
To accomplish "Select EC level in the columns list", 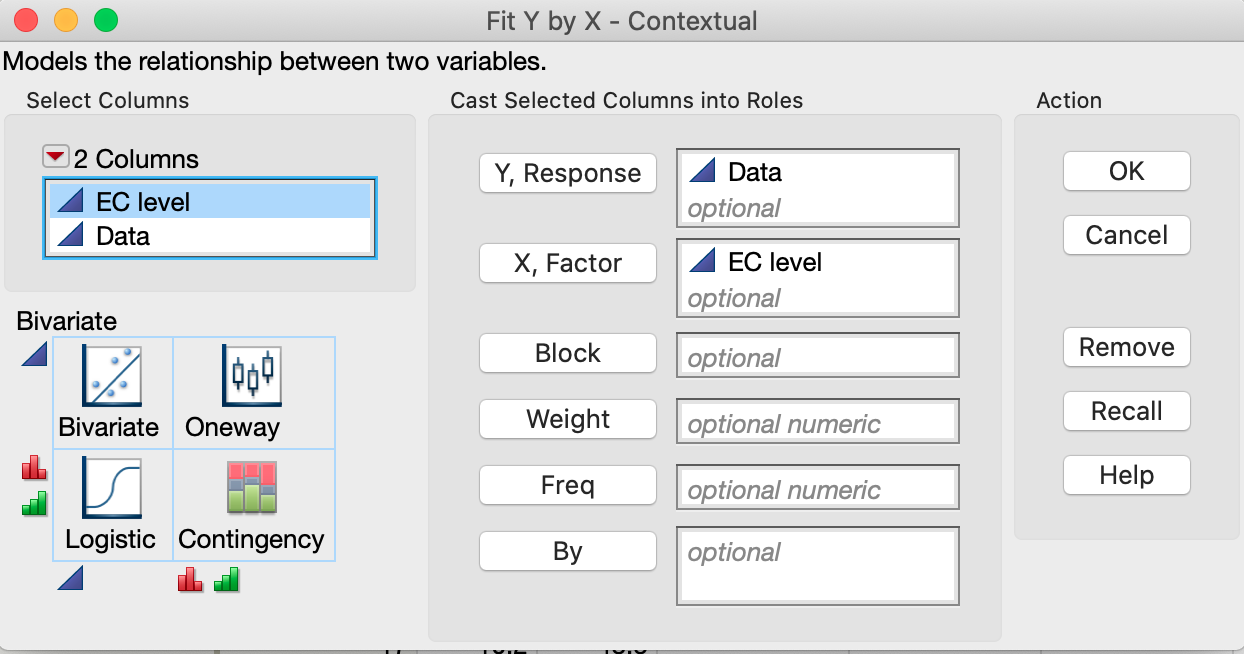I will 143,202.
